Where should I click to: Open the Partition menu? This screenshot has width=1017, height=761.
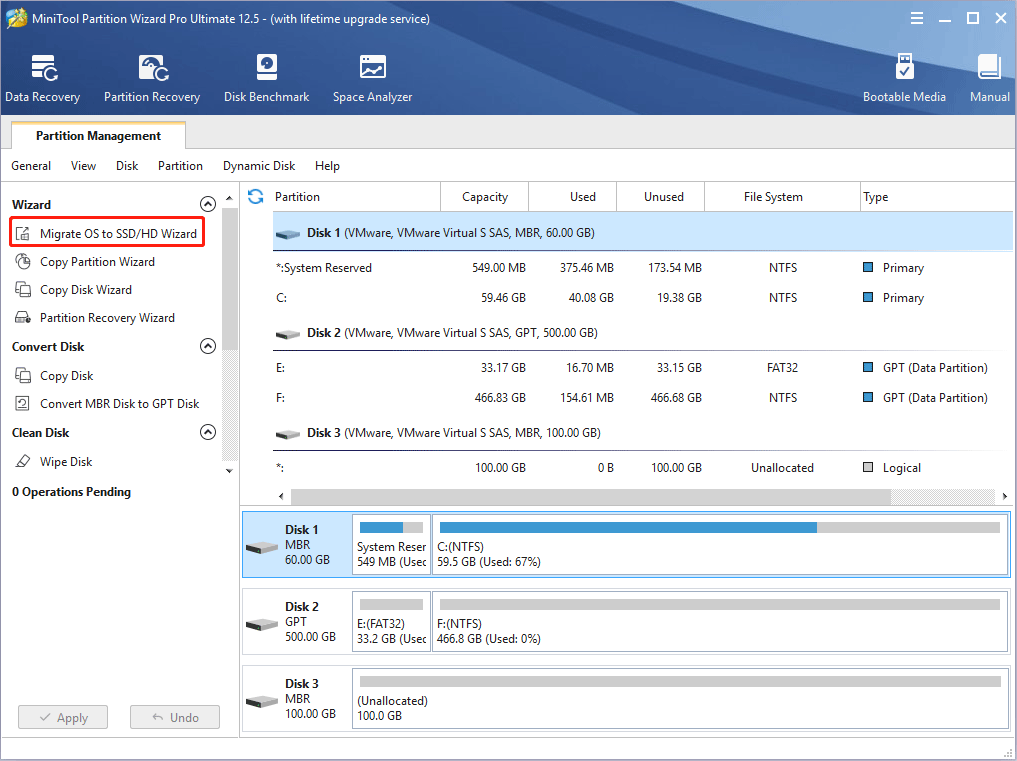180,166
